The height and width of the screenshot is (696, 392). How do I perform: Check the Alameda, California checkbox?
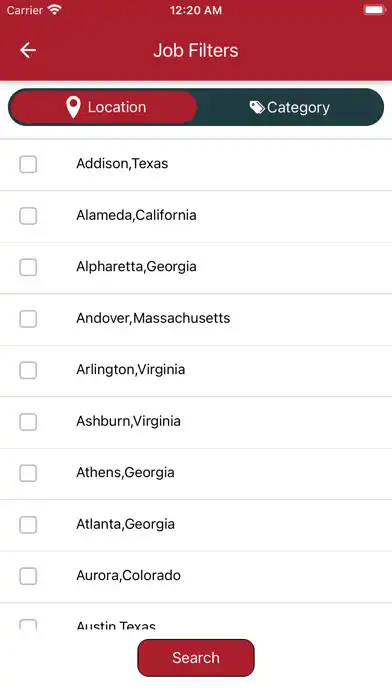[x=28, y=216]
